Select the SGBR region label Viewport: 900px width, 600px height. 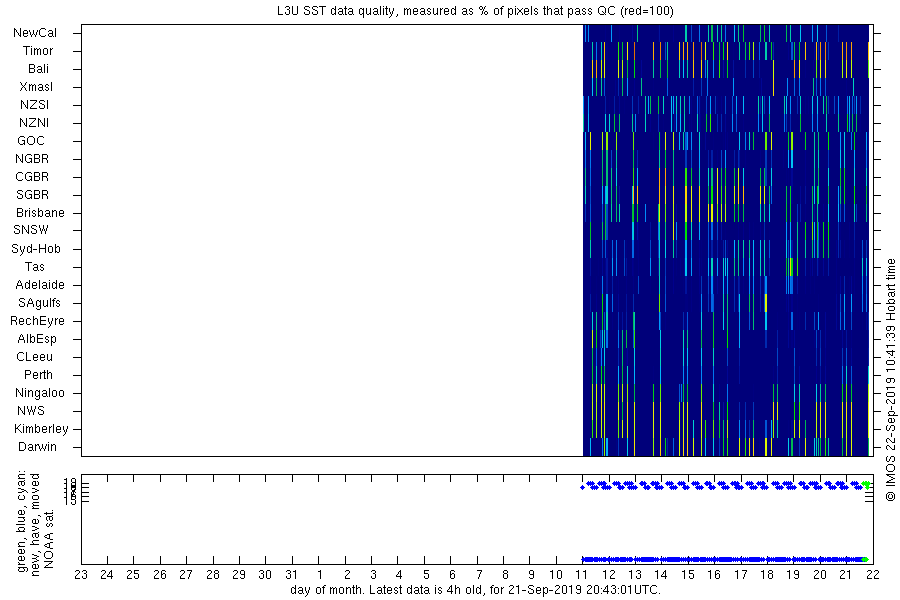[33, 195]
